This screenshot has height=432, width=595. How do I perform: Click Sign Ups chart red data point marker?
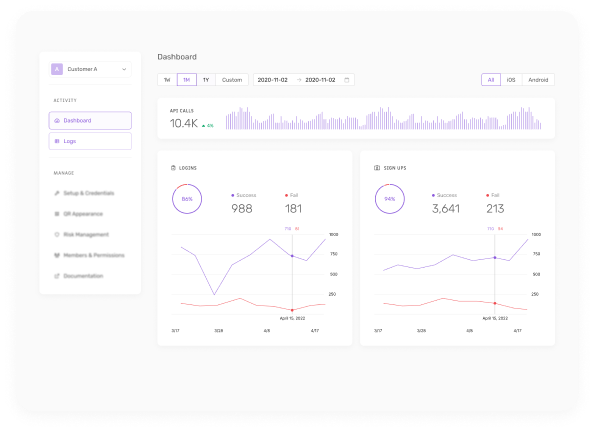pyautogui.click(x=495, y=303)
